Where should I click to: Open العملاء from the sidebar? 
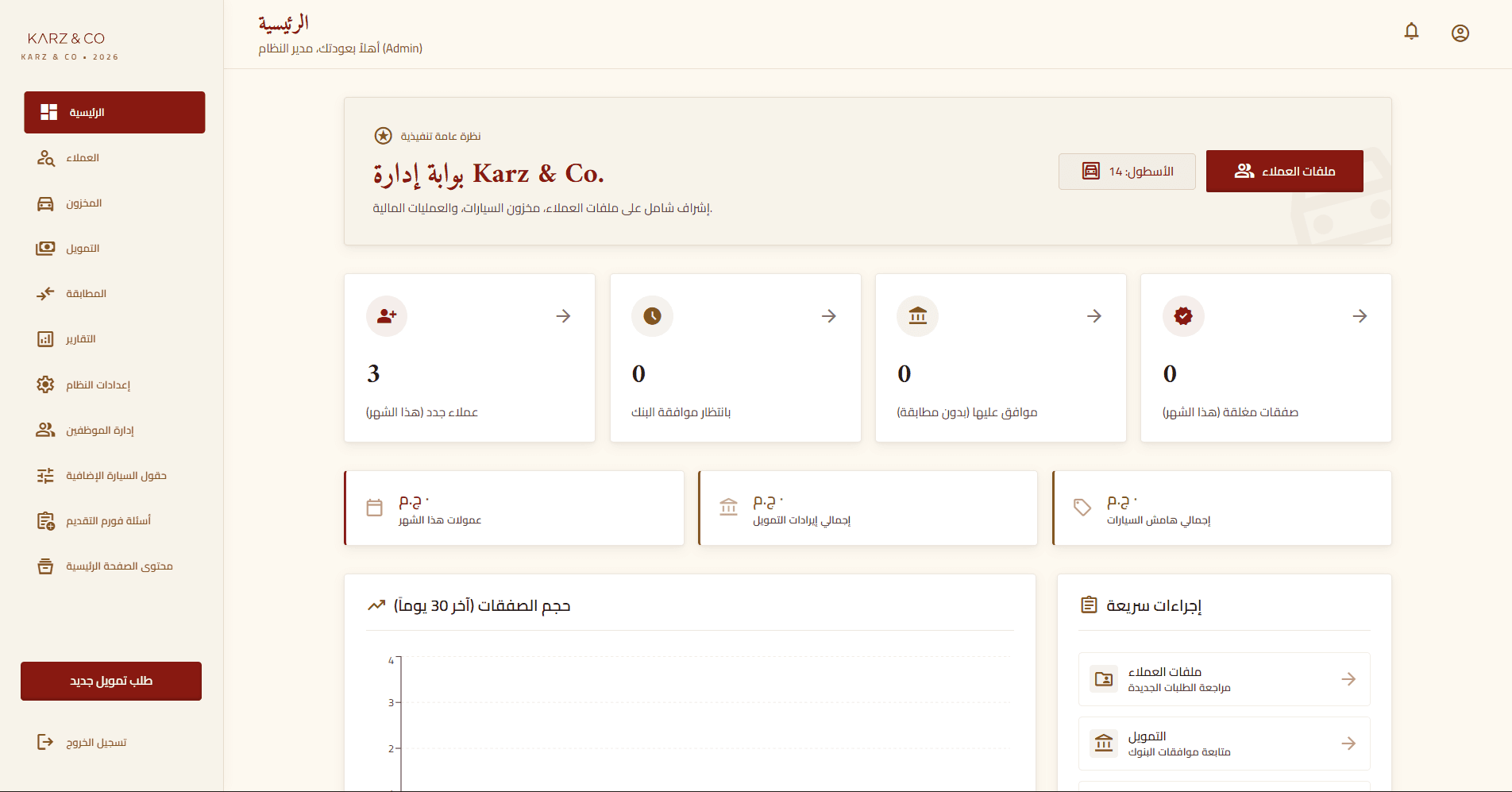[x=114, y=157]
